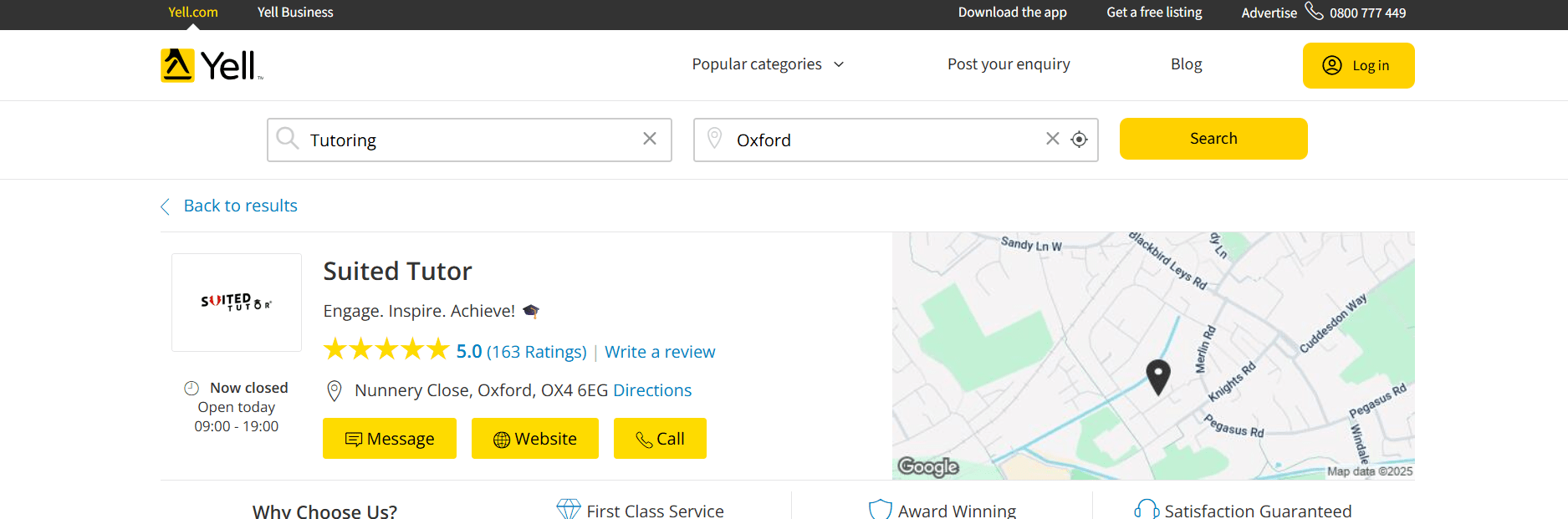Send a Message to Suited Tutor
Image resolution: width=1568 pixels, height=519 pixels.
pos(390,439)
